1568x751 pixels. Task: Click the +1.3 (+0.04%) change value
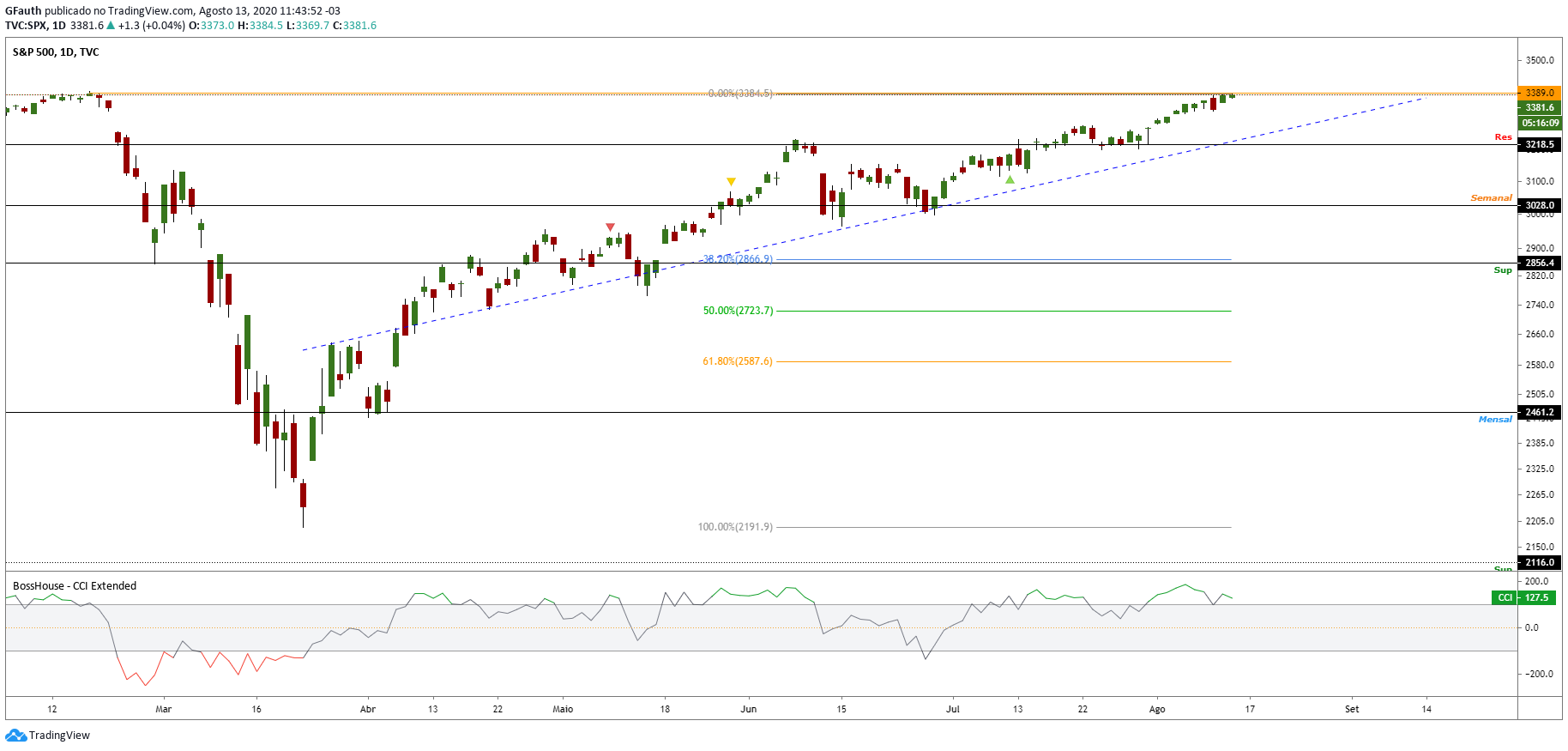tap(151, 26)
